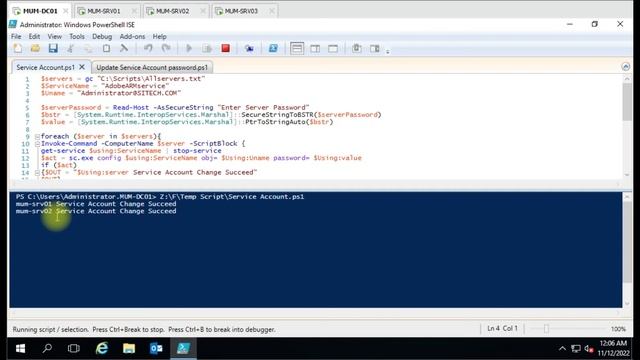The width and height of the screenshot is (640, 360).
Task: Open network status tray icon
Action: point(576,348)
